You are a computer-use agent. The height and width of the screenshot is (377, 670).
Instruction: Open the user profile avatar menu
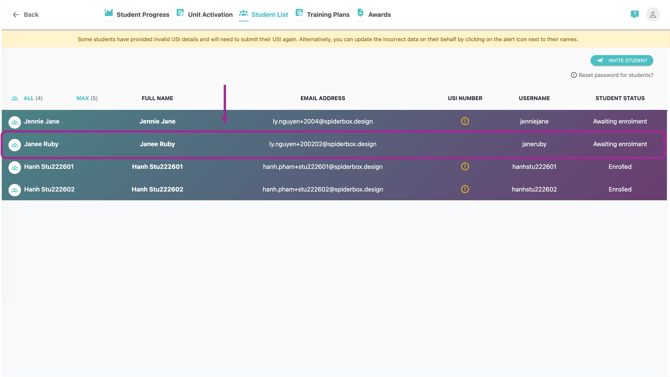click(652, 15)
